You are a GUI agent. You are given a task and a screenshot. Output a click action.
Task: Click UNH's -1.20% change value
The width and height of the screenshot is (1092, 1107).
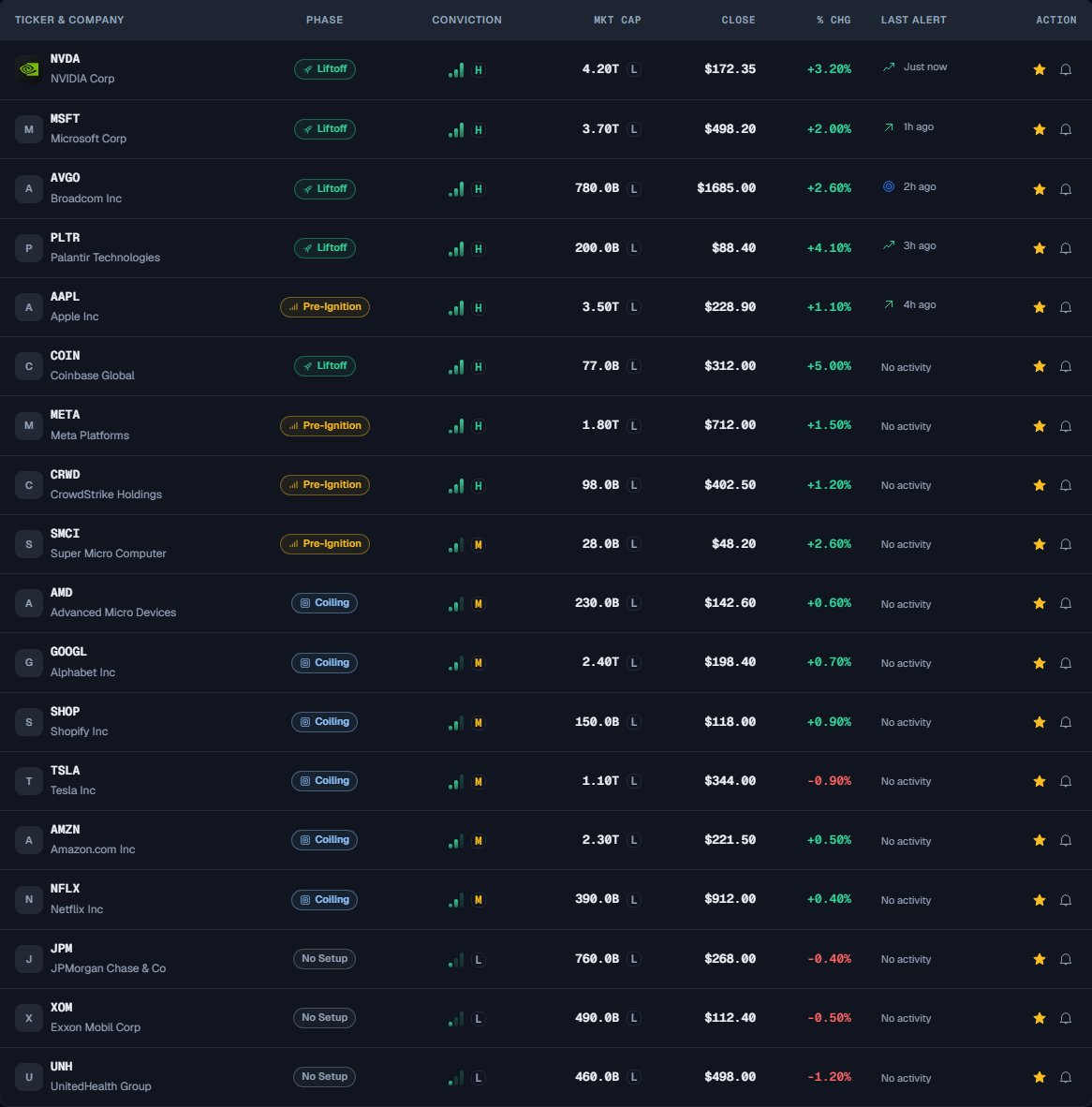pyautogui.click(x=829, y=1077)
